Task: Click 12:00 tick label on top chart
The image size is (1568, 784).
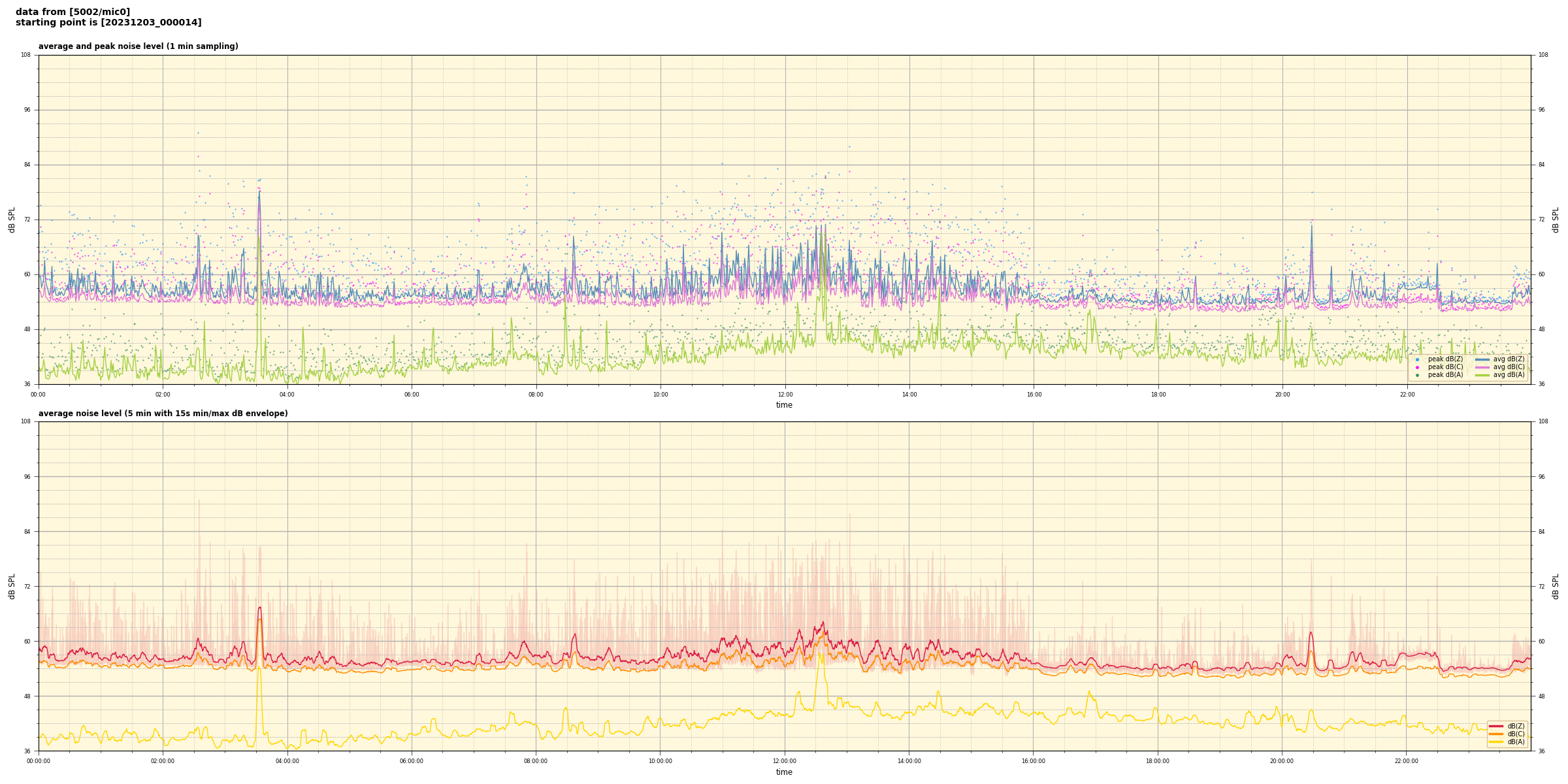Action: [x=785, y=395]
